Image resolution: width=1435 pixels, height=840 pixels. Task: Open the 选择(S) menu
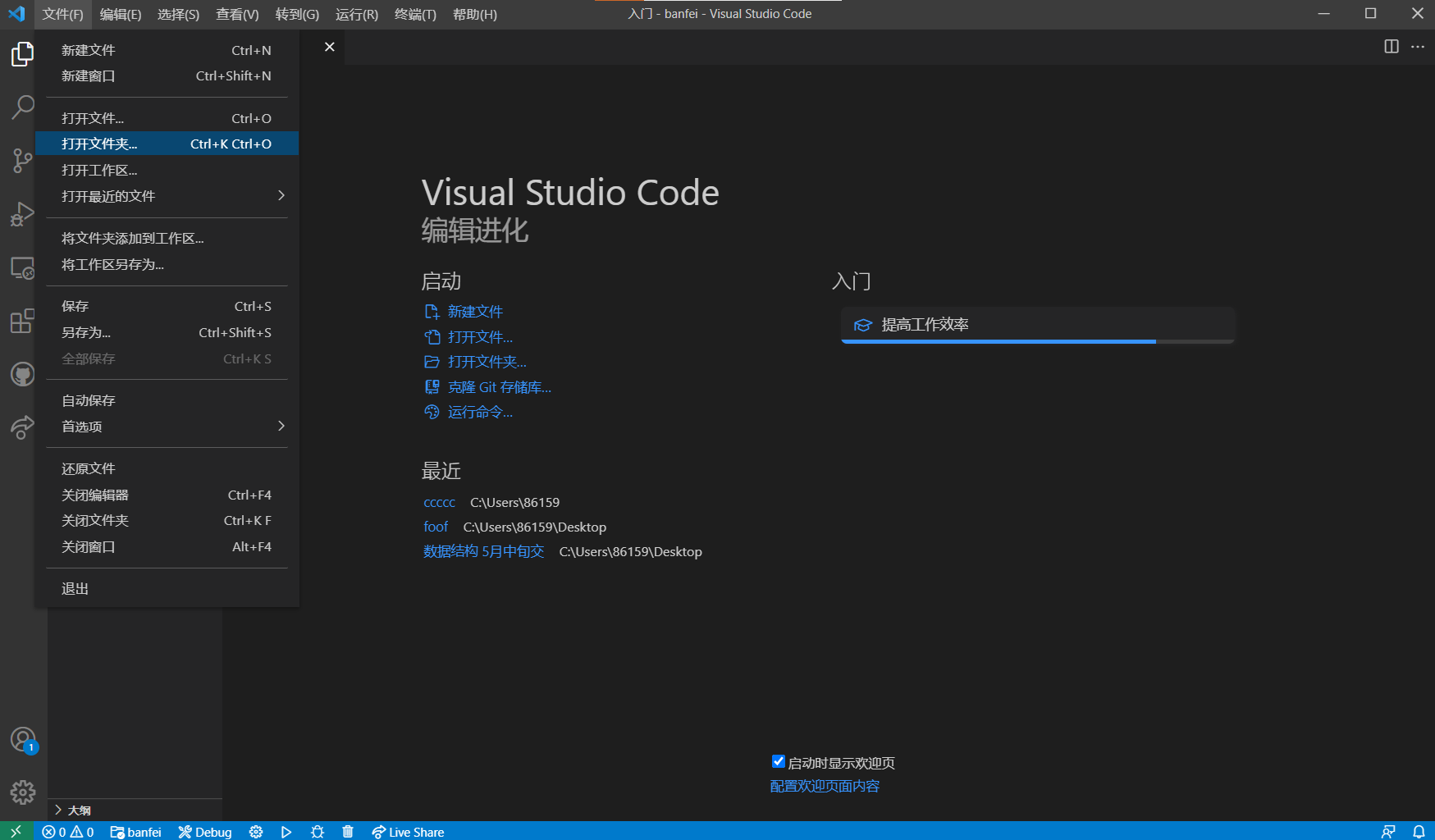179,14
